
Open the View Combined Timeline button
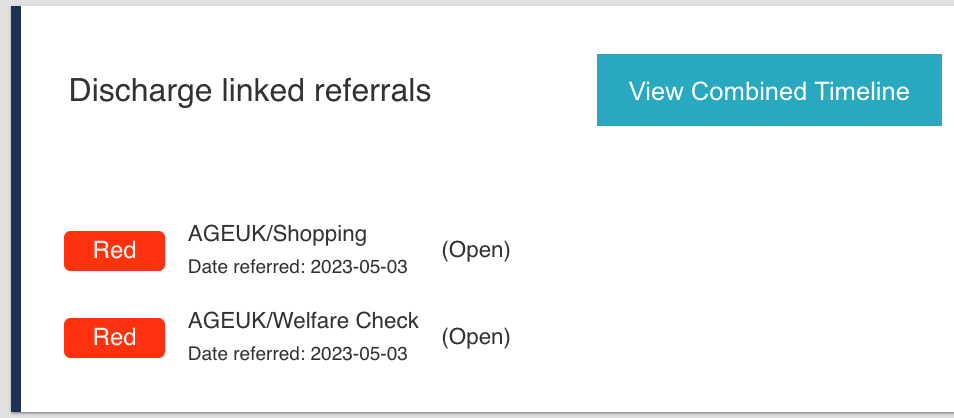pos(768,91)
